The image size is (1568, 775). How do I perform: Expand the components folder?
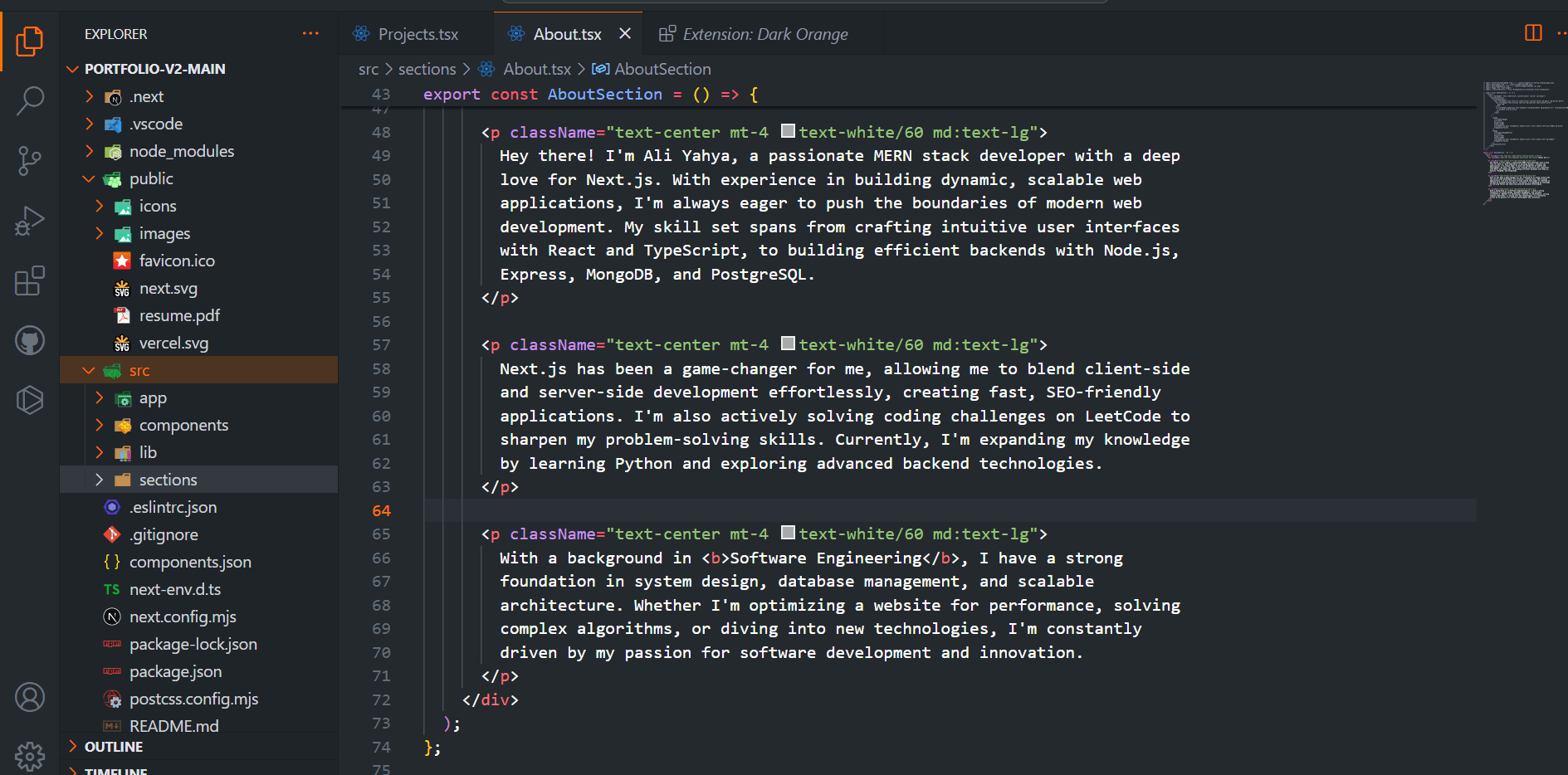point(99,426)
